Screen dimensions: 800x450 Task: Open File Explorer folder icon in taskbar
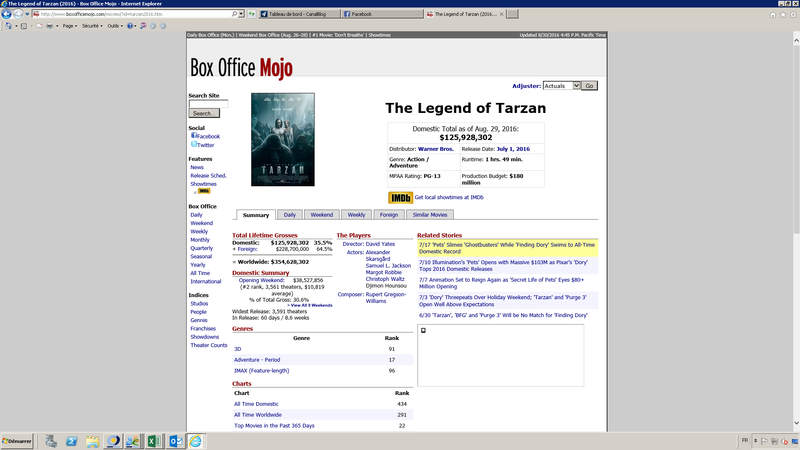pyautogui.click(x=92, y=441)
